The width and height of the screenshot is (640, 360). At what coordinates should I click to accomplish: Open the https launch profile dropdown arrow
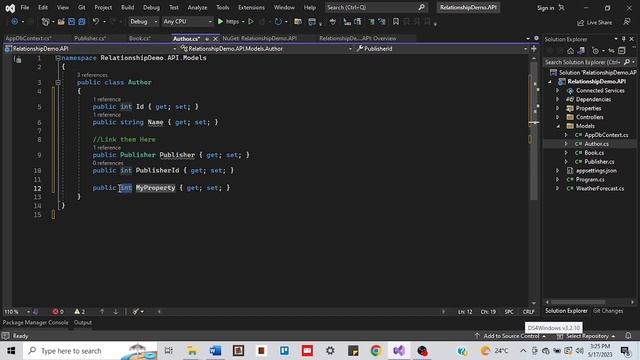(243, 22)
